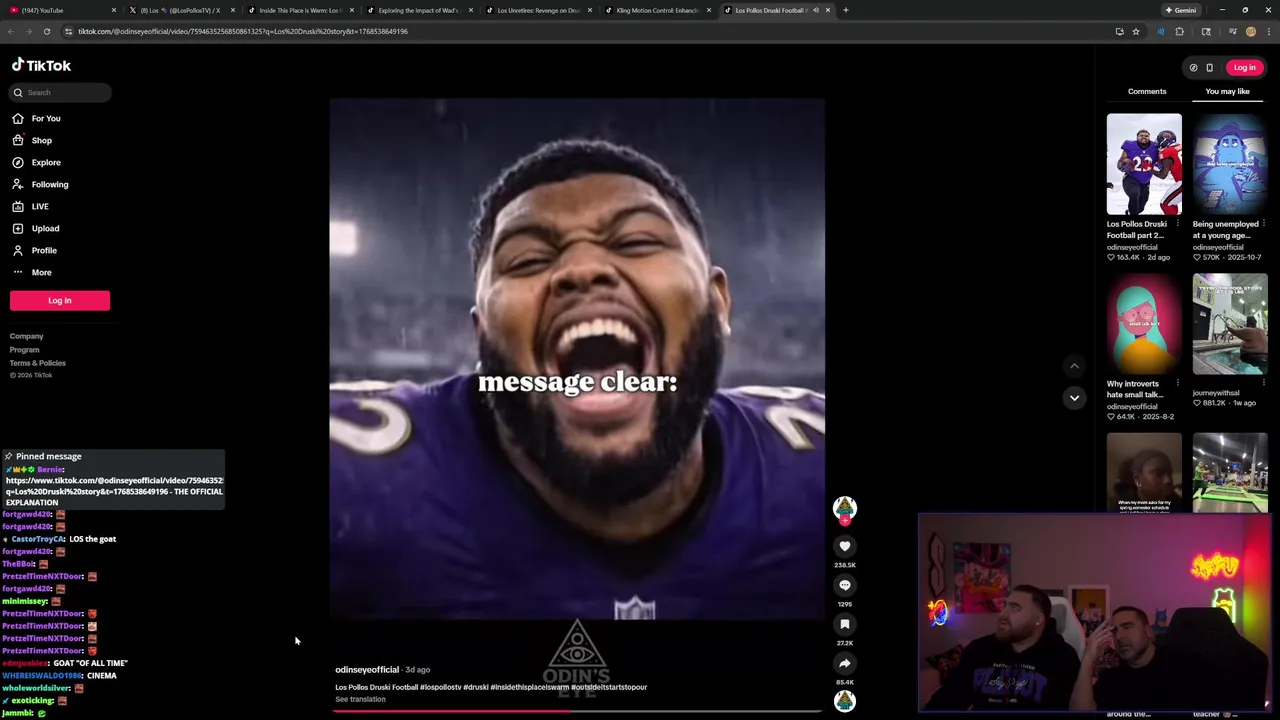Click the #insidethisplaceiswarm hashtag
This screenshot has width=1280, height=720.
pyautogui.click(x=530, y=687)
